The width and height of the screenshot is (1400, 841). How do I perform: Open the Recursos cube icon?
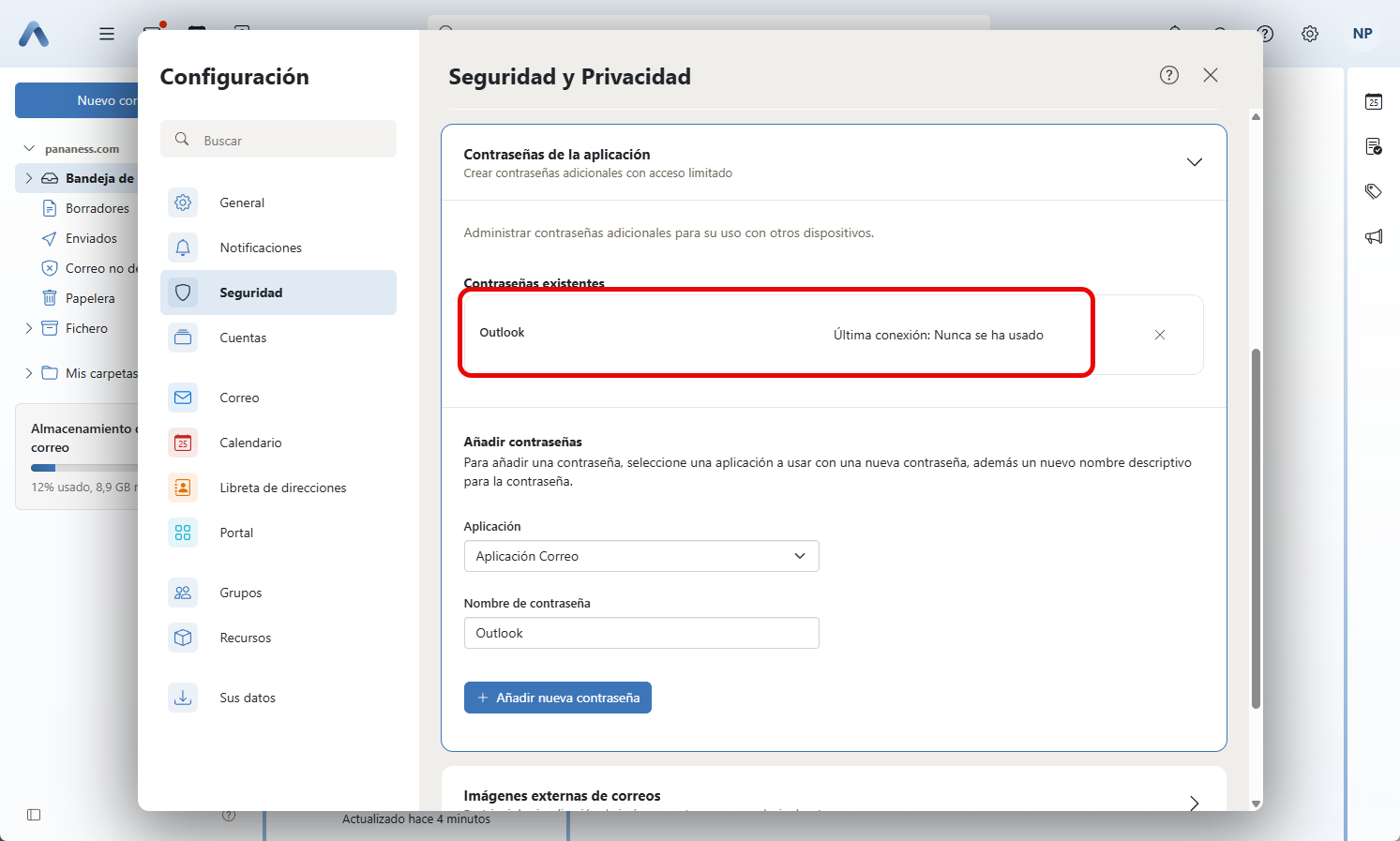pyautogui.click(x=183, y=638)
